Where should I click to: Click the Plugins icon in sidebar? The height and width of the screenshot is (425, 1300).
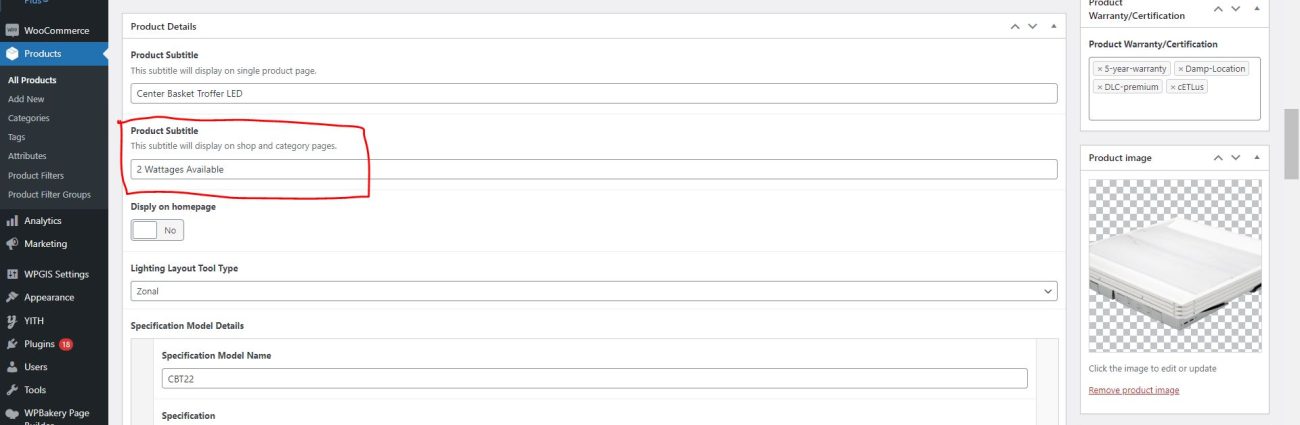click(12, 344)
